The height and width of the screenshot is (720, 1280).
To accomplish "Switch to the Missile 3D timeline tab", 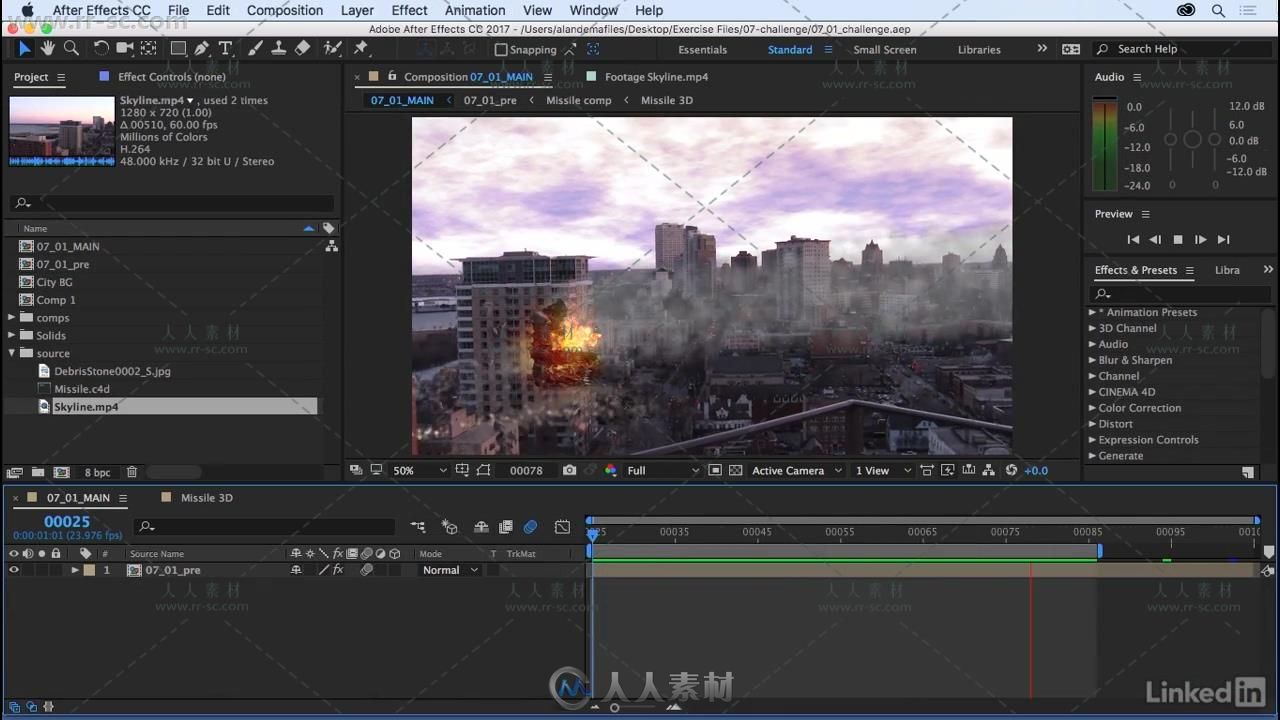I will coord(206,498).
